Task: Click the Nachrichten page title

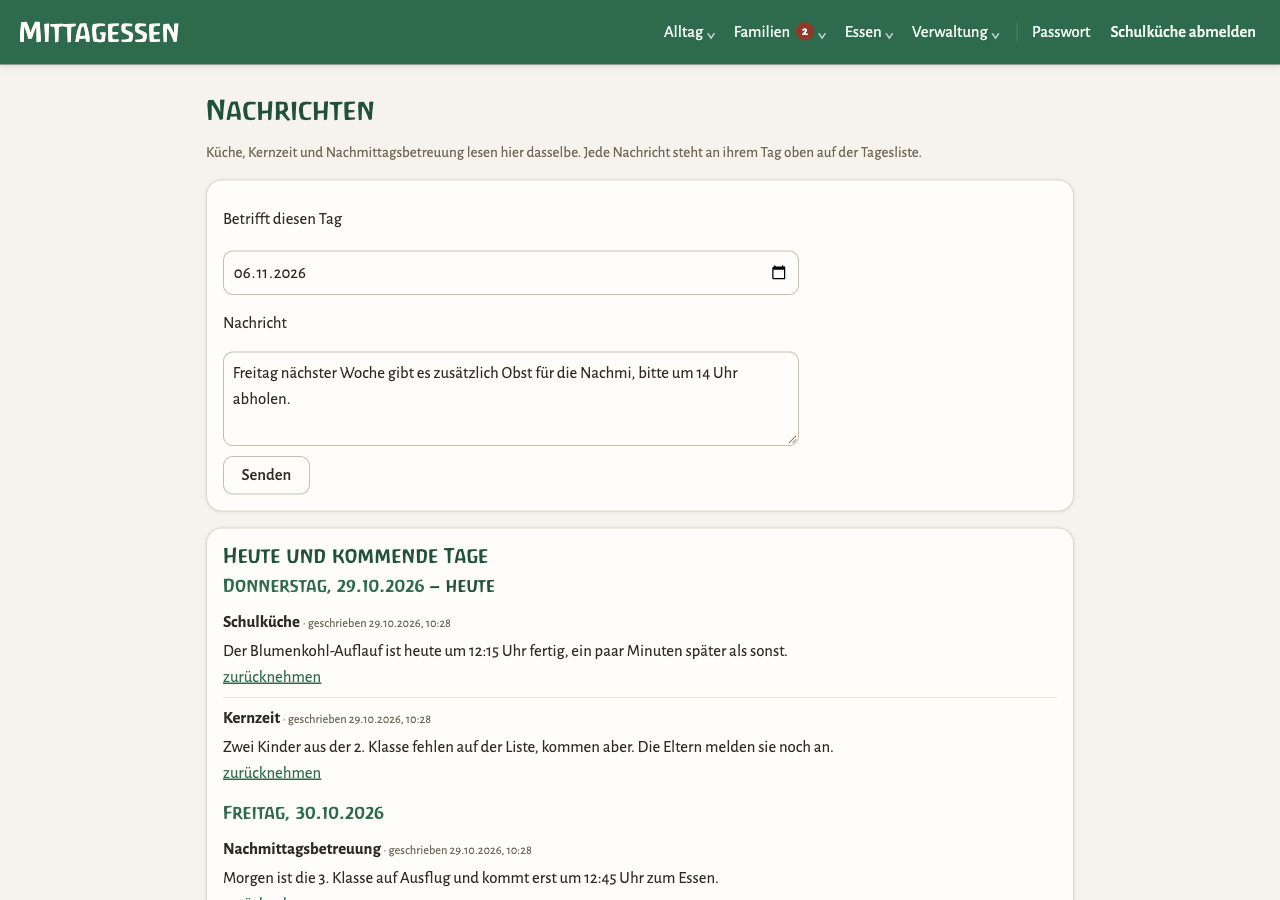Action: tap(290, 111)
